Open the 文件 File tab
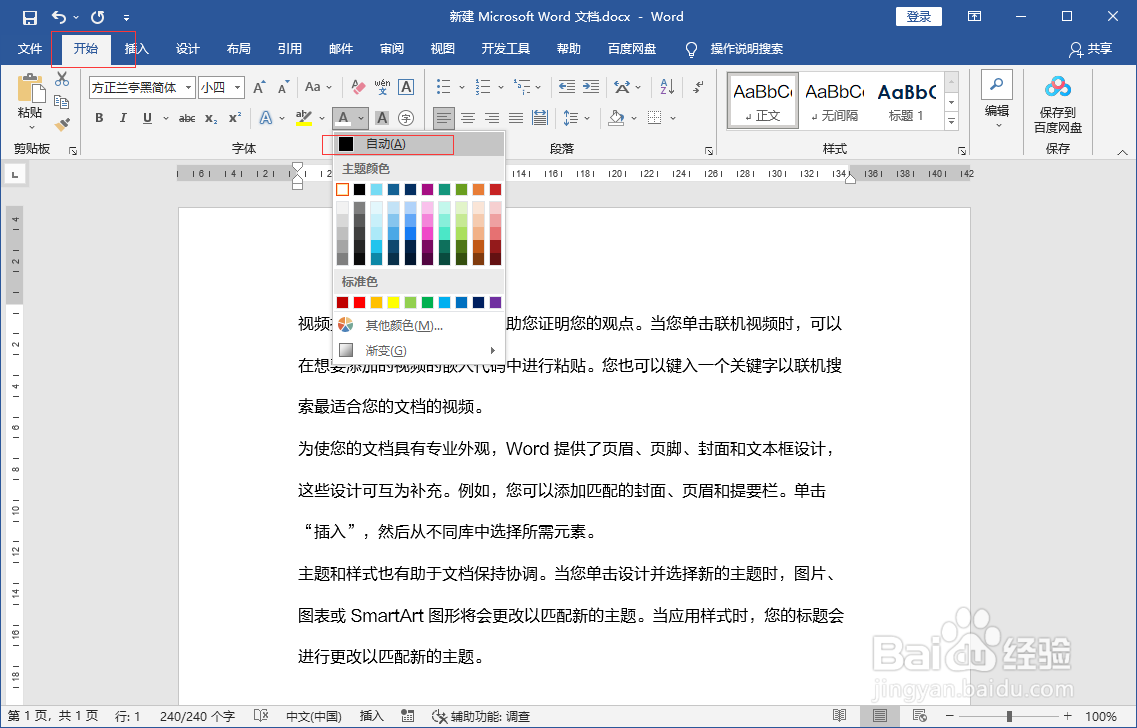Image resolution: width=1137 pixels, height=728 pixels. coord(30,49)
